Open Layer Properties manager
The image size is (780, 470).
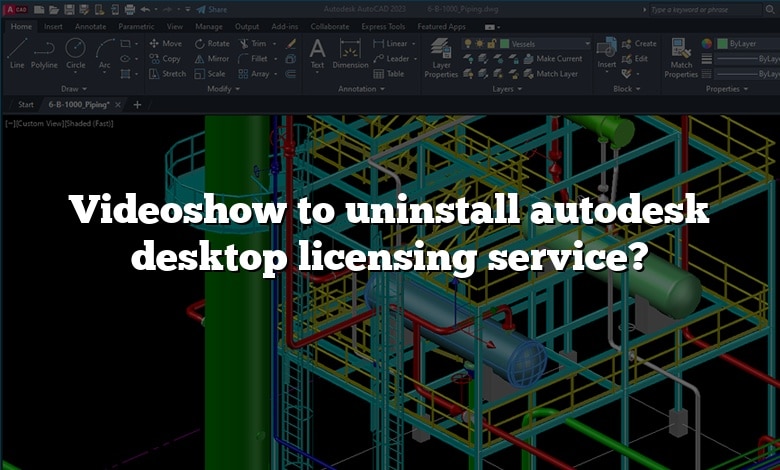pos(440,58)
